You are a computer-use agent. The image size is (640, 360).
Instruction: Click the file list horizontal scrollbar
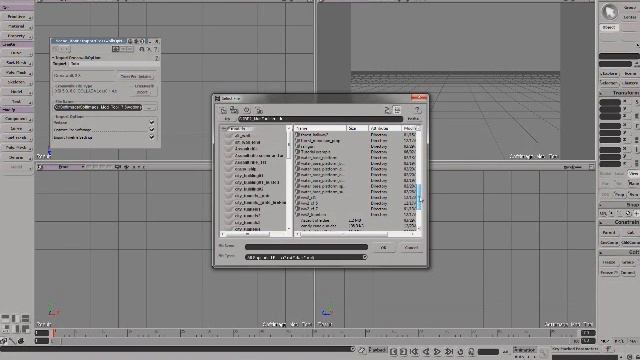[x=345, y=234]
